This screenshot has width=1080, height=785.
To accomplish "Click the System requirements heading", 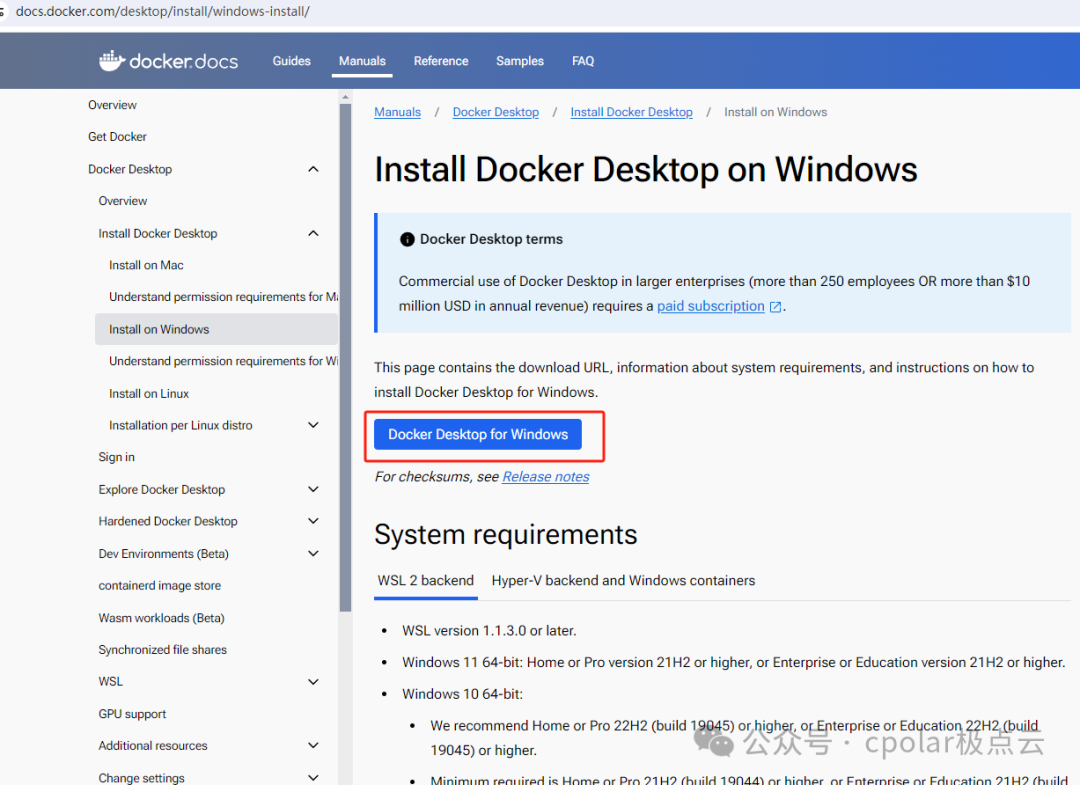I will [506, 534].
